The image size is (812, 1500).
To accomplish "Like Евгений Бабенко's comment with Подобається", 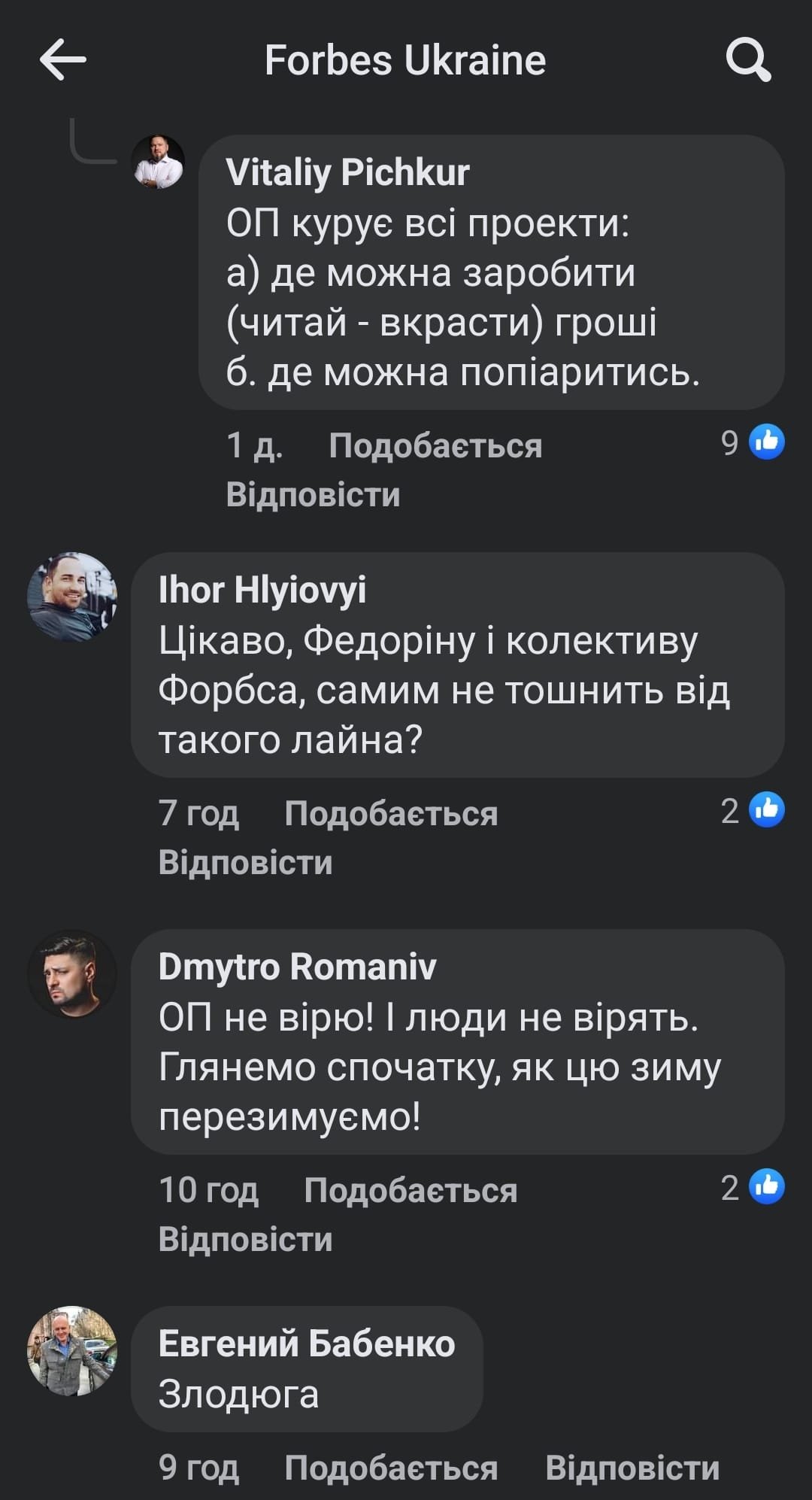I will click(x=391, y=1468).
